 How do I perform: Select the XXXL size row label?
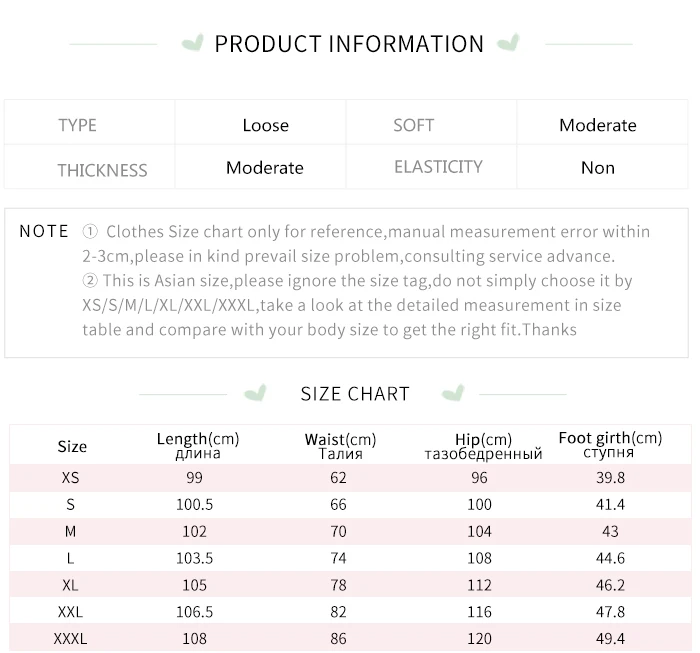(x=70, y=638)
